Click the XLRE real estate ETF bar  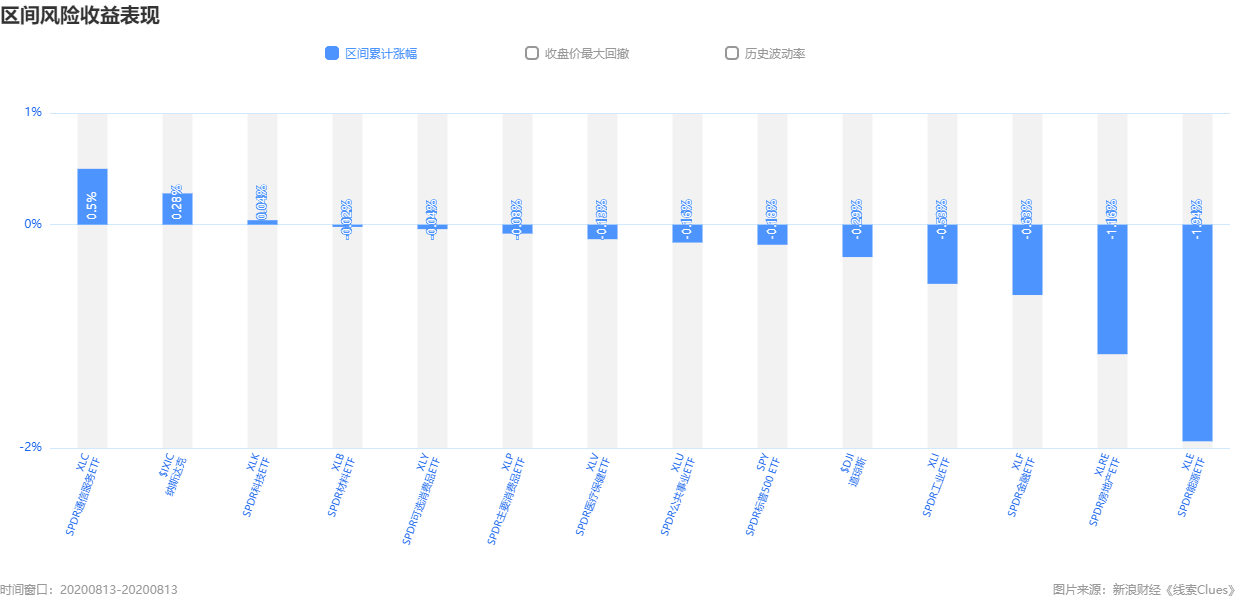(x=1112, y=289)
